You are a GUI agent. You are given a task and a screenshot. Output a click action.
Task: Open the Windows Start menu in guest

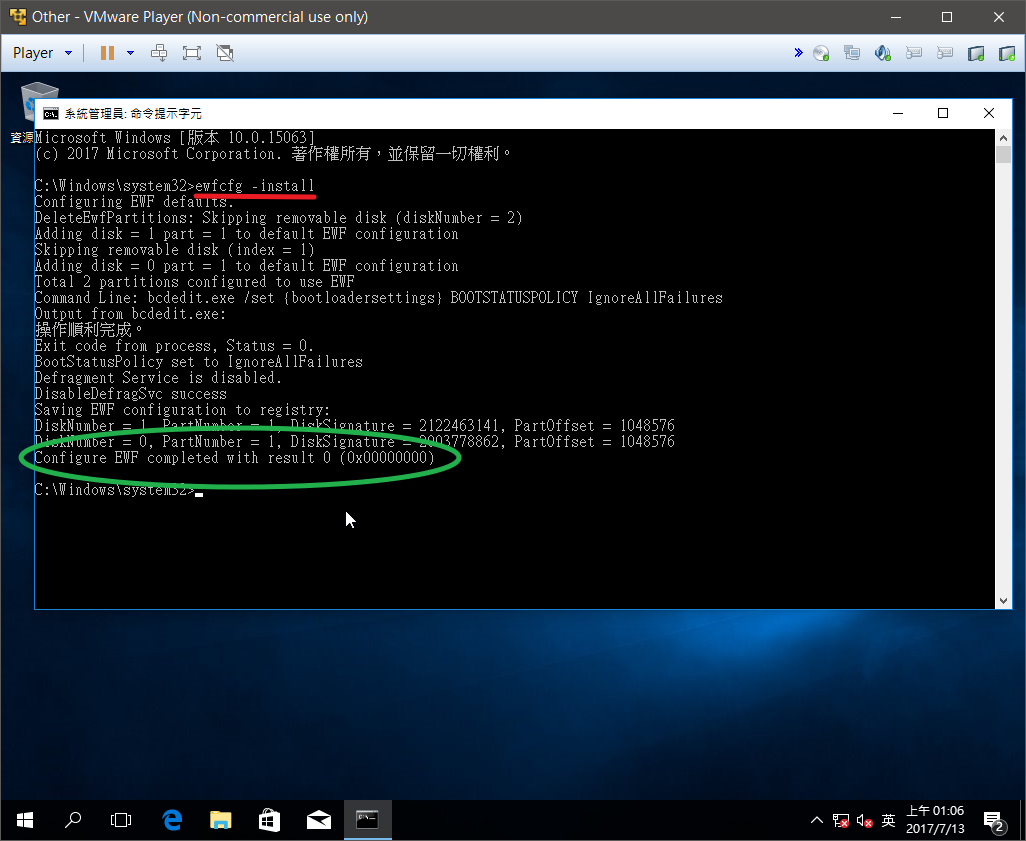pos(24,820)
